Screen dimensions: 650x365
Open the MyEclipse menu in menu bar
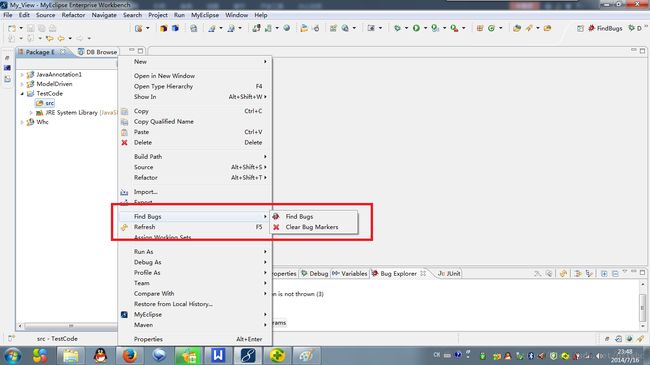pos(205,15)
